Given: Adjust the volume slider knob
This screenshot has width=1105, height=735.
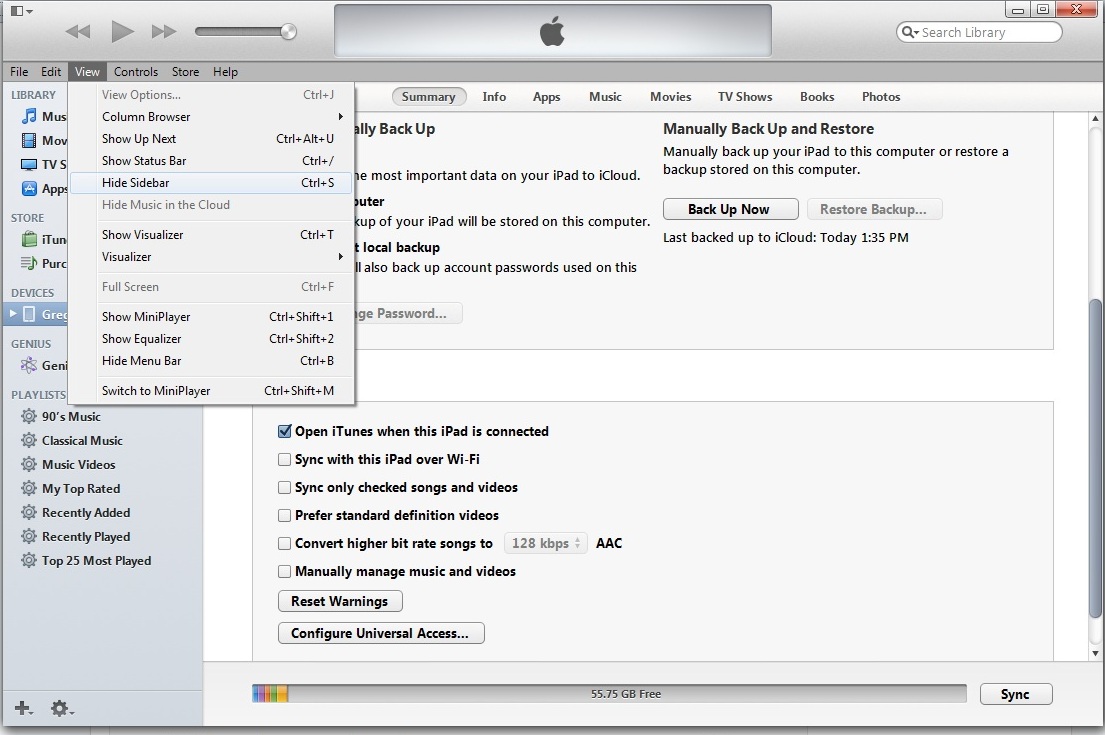Looking at the screenshot, I should pyautogui.click(x=288, y=31).
